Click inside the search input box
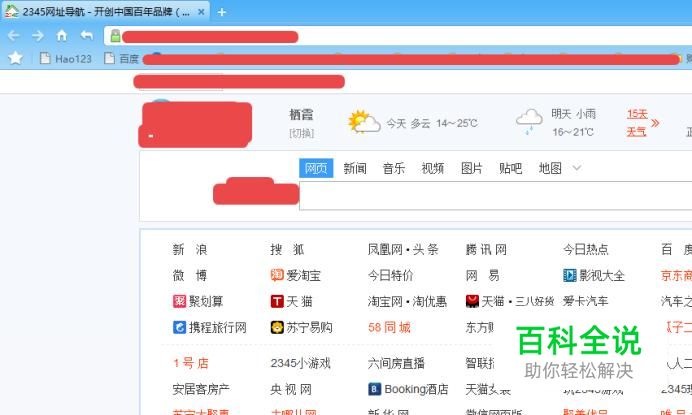The height and width of the screenshot is (415, 692). (x=495, y=196)
